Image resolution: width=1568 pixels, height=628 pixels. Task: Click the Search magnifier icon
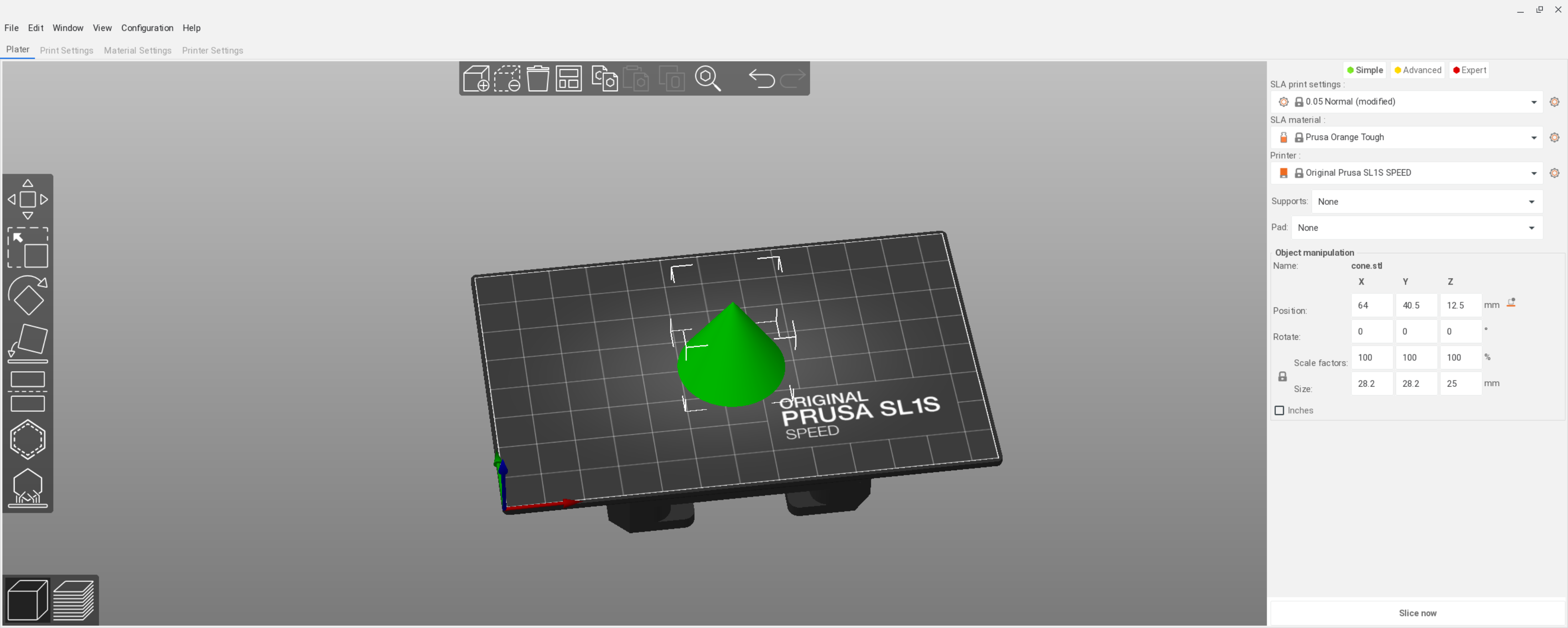[x=708, y=78]
